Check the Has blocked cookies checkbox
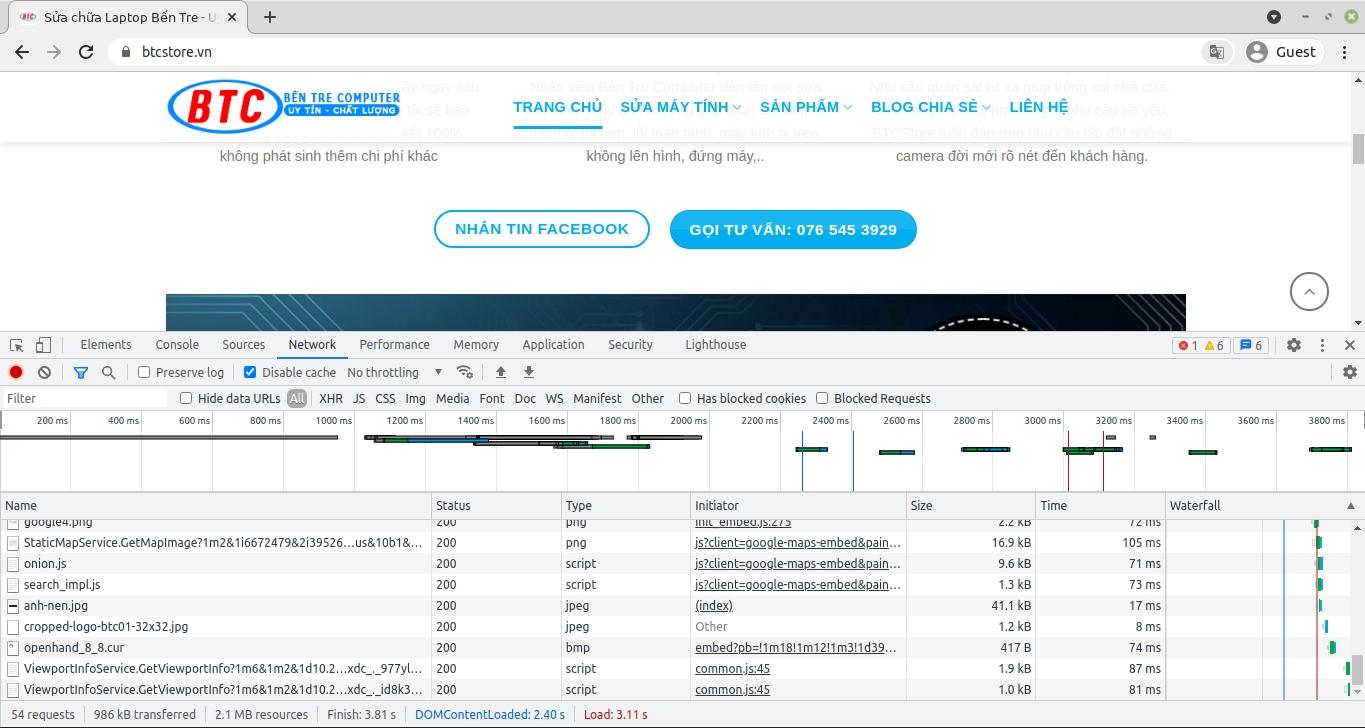The image size is (1365, 728). (685, 398)
